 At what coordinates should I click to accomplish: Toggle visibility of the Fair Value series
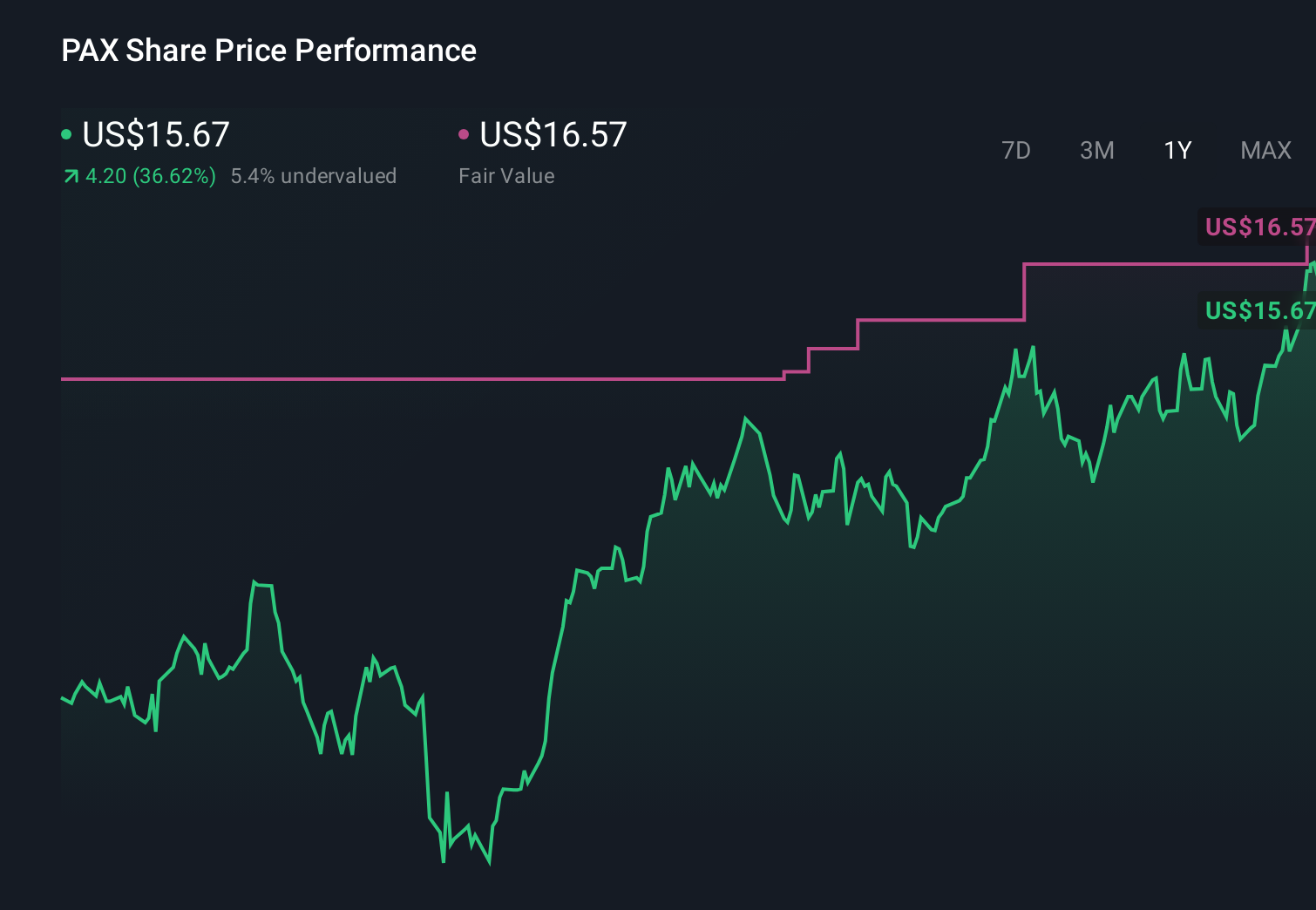(465, 133)
